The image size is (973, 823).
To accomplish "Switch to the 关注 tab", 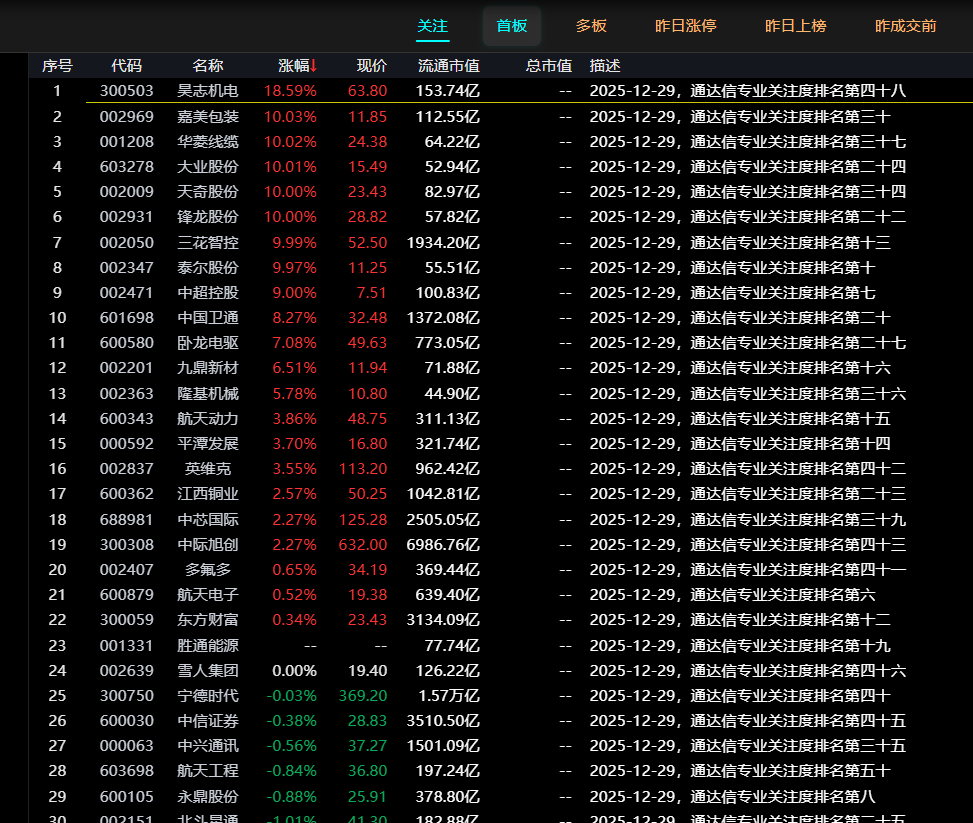I will [x=432, y=26].
